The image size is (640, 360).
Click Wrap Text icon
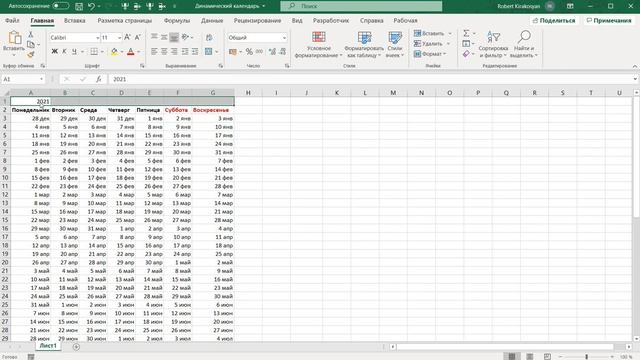(209, 38)
